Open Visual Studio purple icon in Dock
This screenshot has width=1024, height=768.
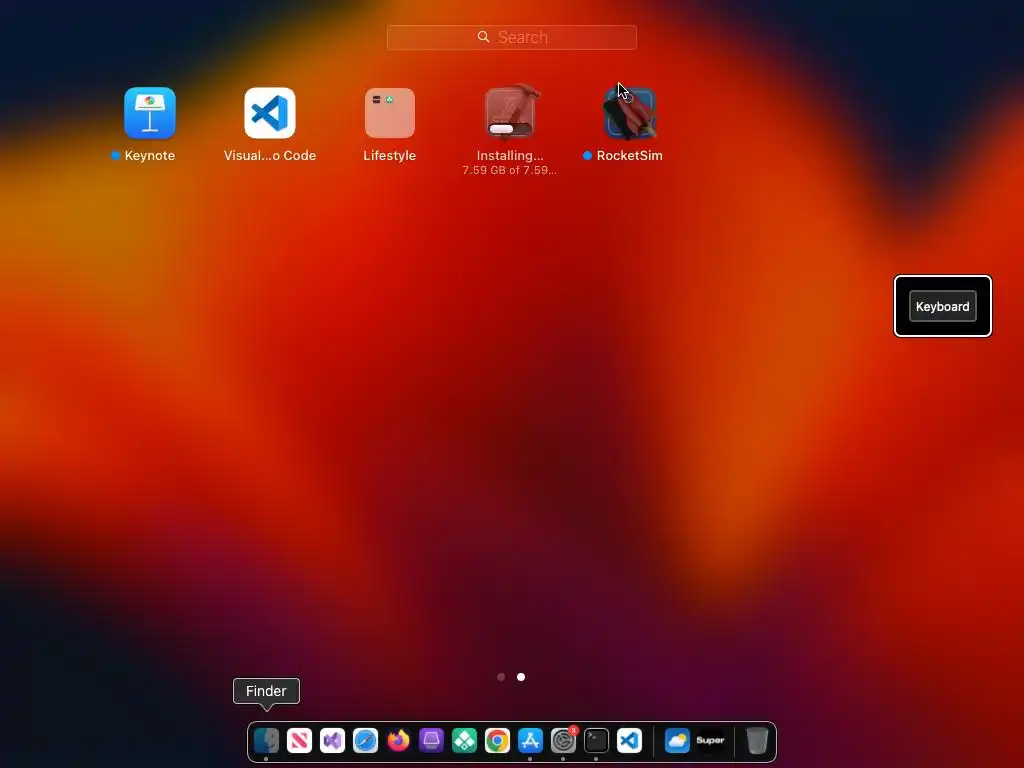(x=332, y=741)
